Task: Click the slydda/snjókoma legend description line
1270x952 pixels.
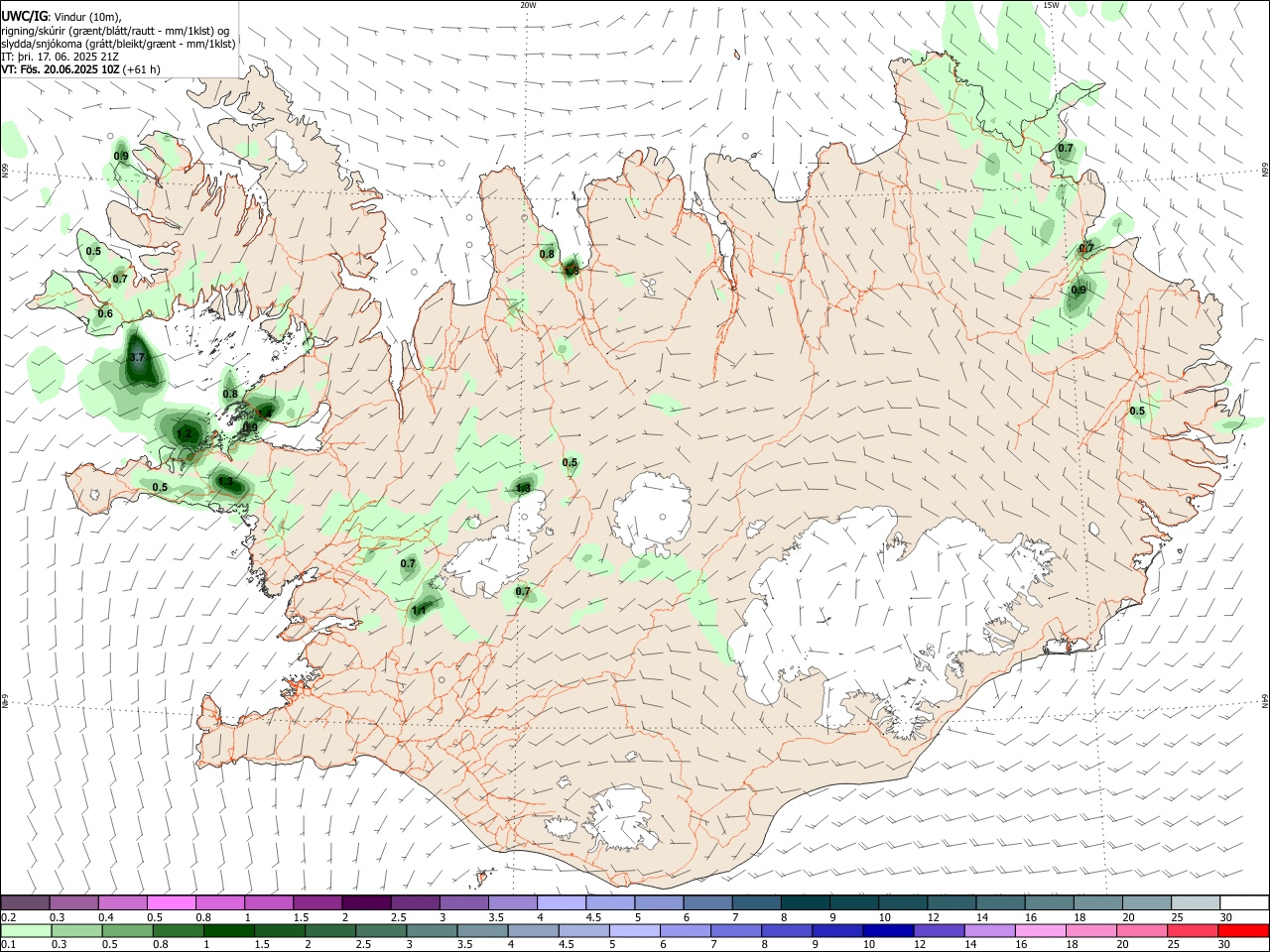Action: tap(118, 44)
